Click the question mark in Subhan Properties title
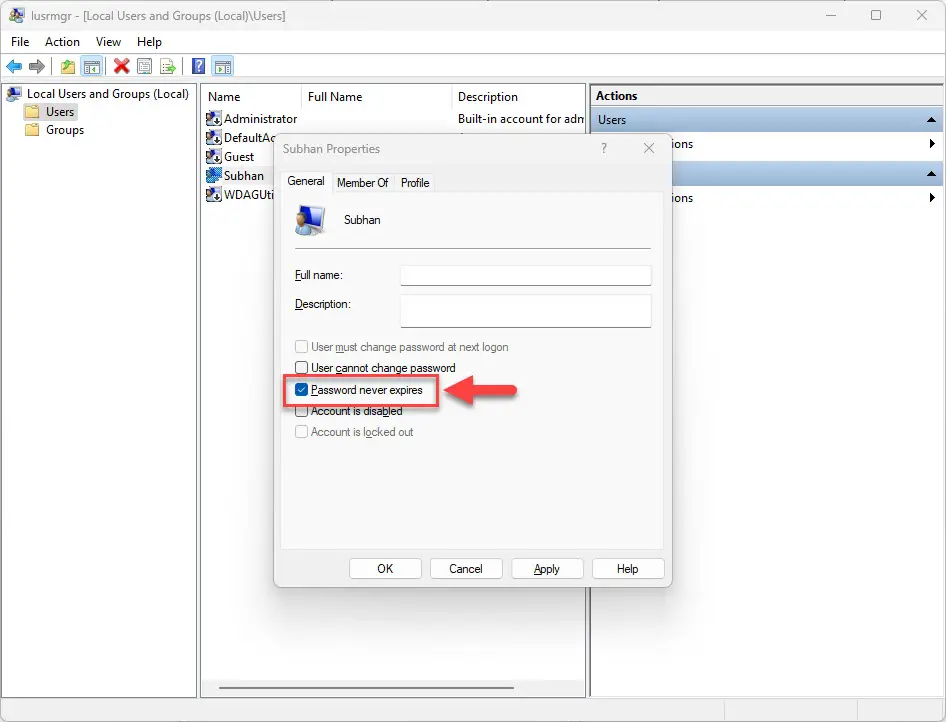This screenshot has width=946, height=722. 604,148
